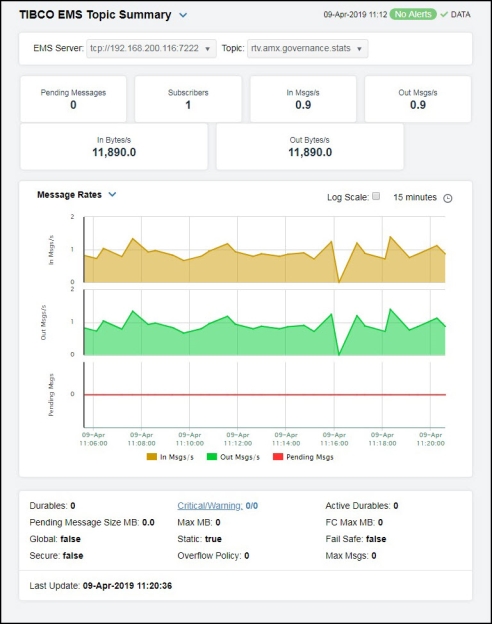492x624 pixels.
Task: Click the DATA checkmark status icon
Action: (444, 15)
